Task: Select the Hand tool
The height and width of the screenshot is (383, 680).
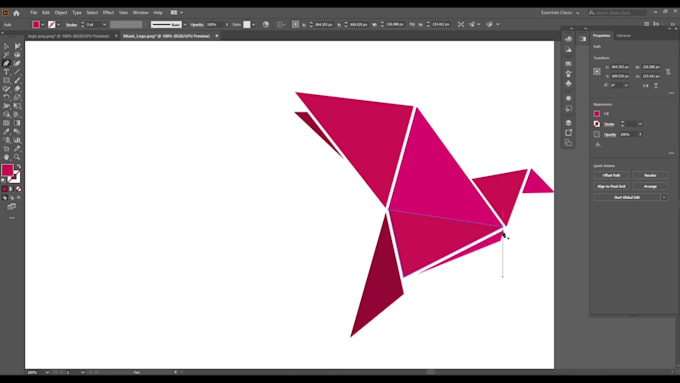Action: [6, 157]
